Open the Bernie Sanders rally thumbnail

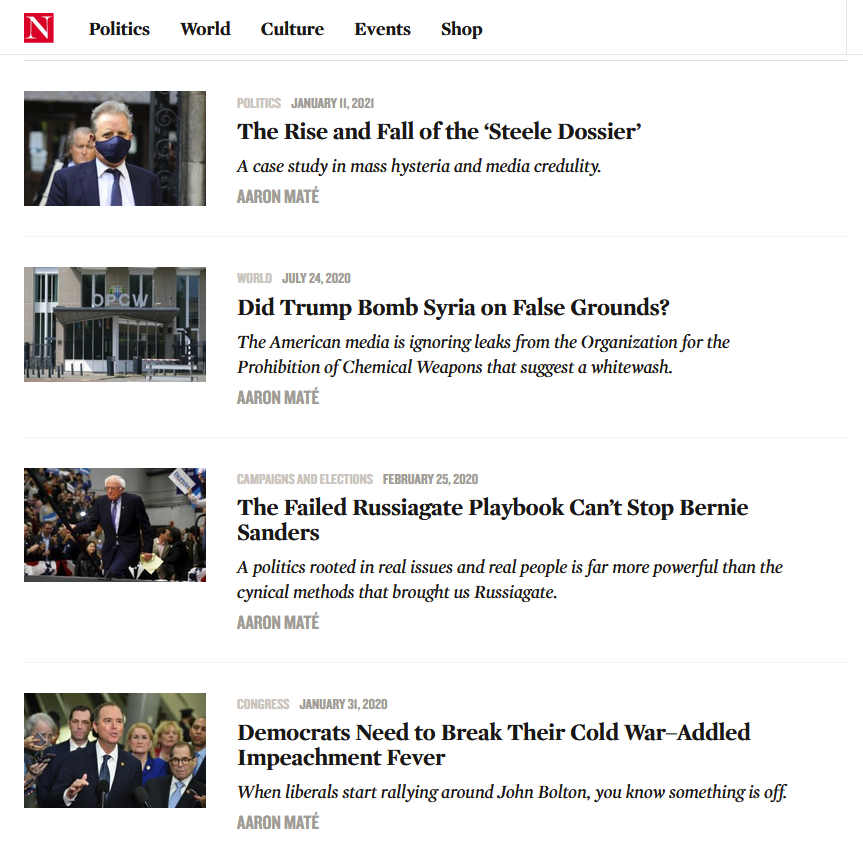pyautogui.click(x=115, y=525)
